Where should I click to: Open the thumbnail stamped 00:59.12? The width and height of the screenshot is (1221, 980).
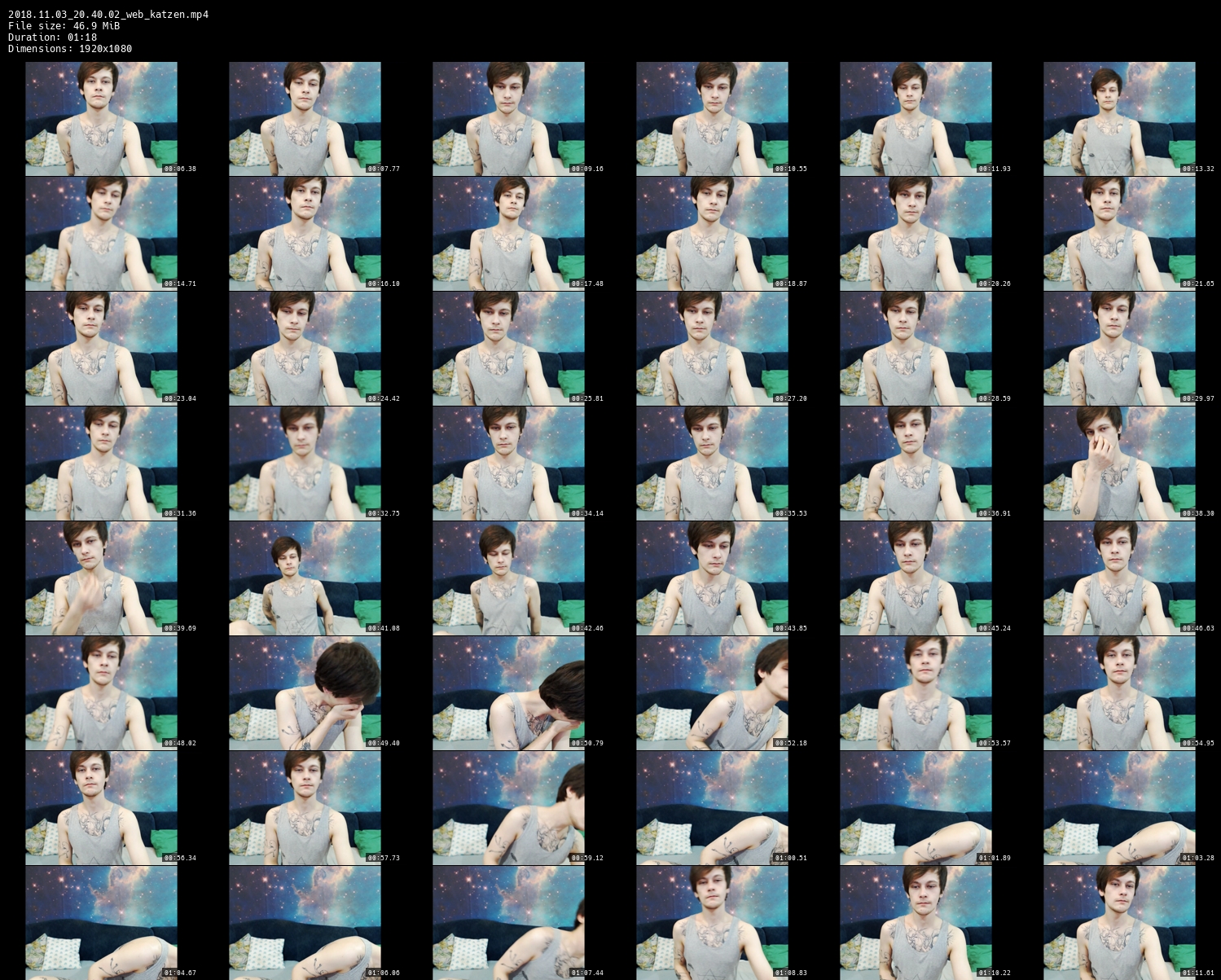click(508, 808)
